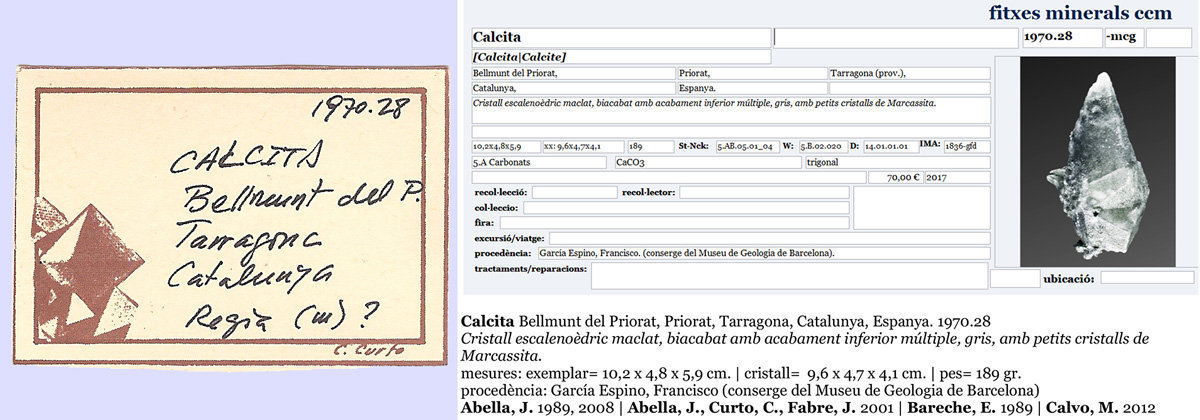Click the calcite crystal specimen photo

1097,161
